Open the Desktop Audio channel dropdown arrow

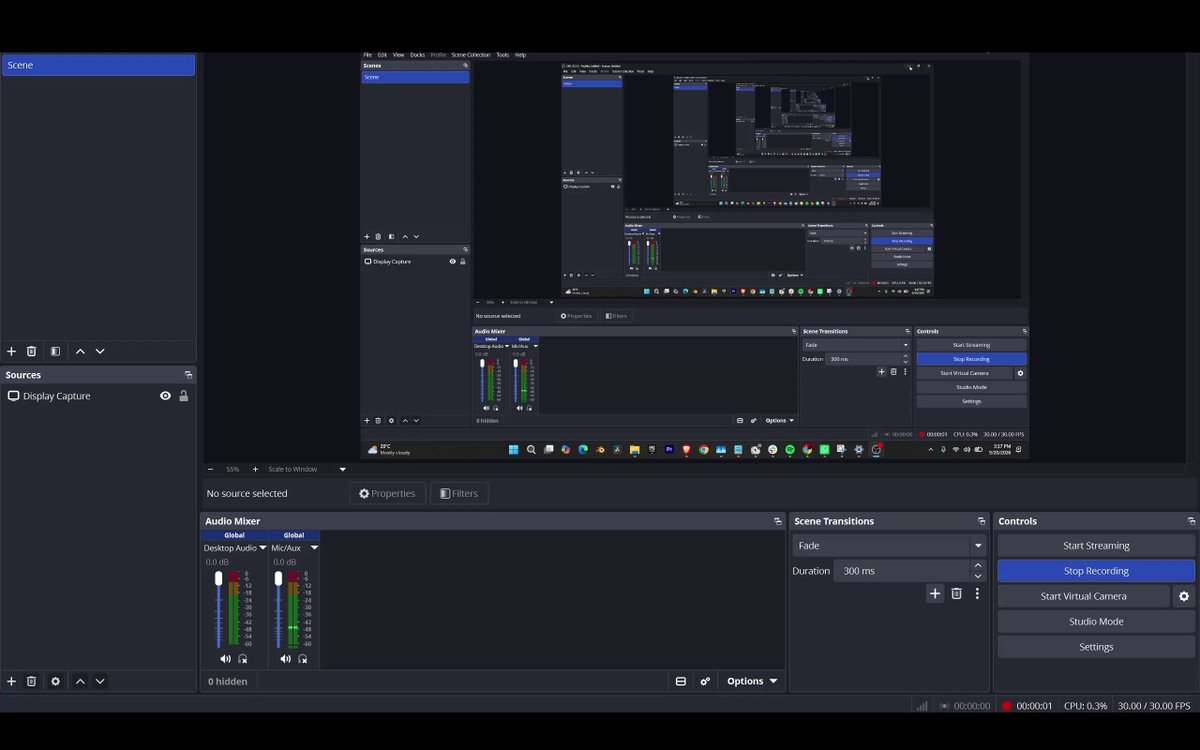(263, 548)
